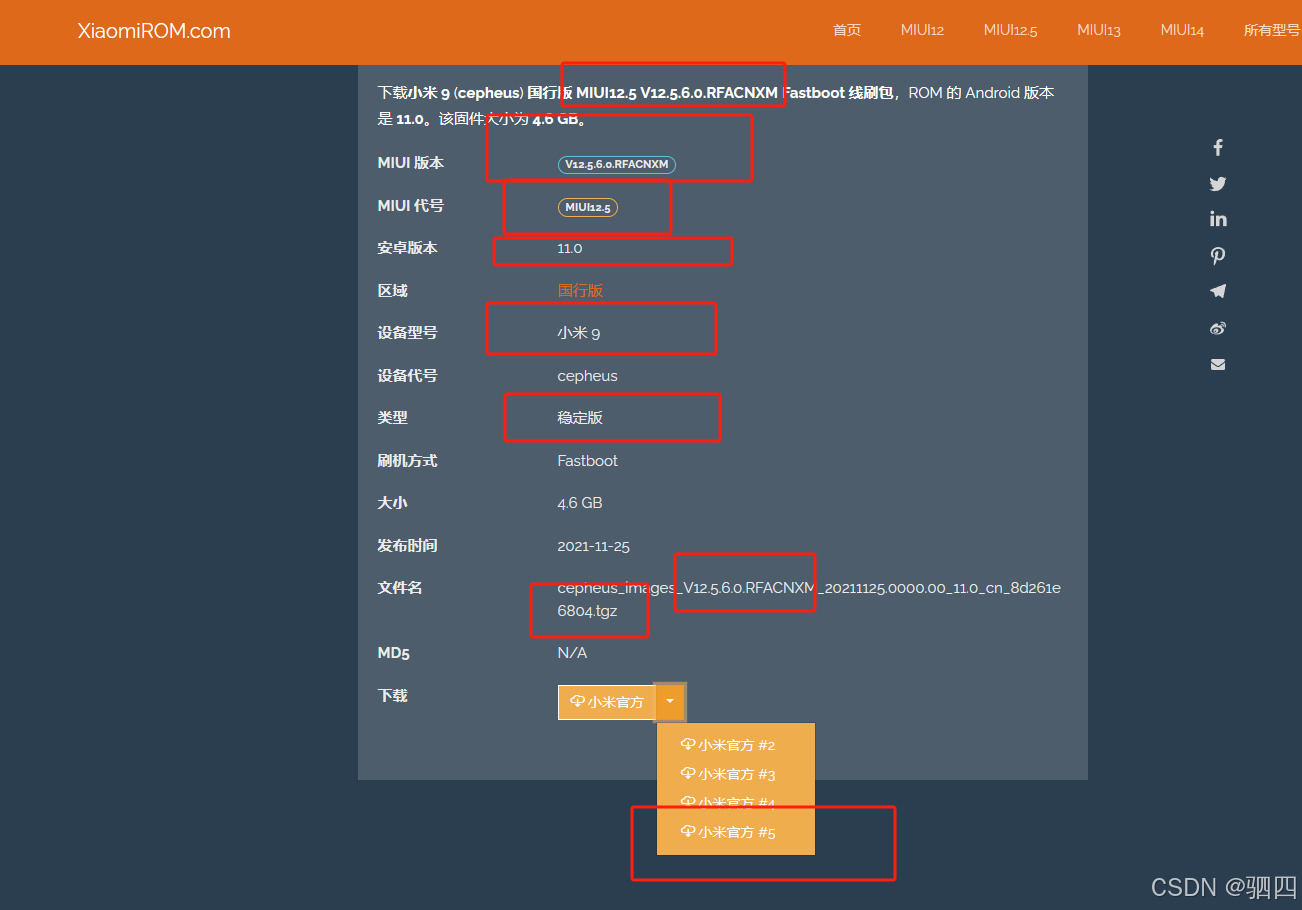Click the 4.6 GB size value
Viewport: 1302px width, 910px height.
coord(580,503)
